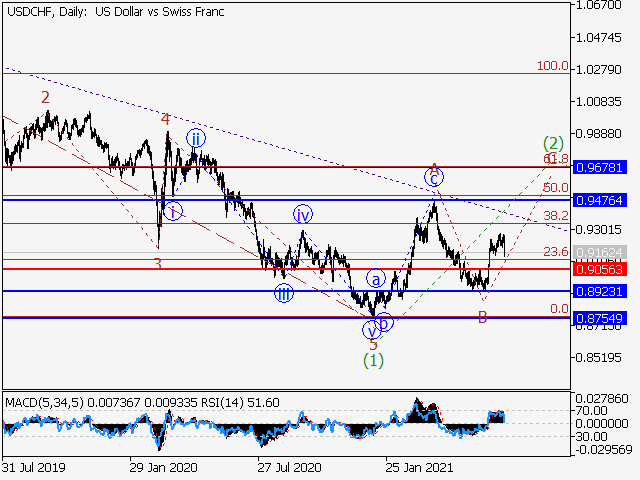Image resolution: width=640 pixels, height=480 pixels.
Task: Select the circled blue ii wave marker
Action: pyautogui.click(x=196, y=139)
